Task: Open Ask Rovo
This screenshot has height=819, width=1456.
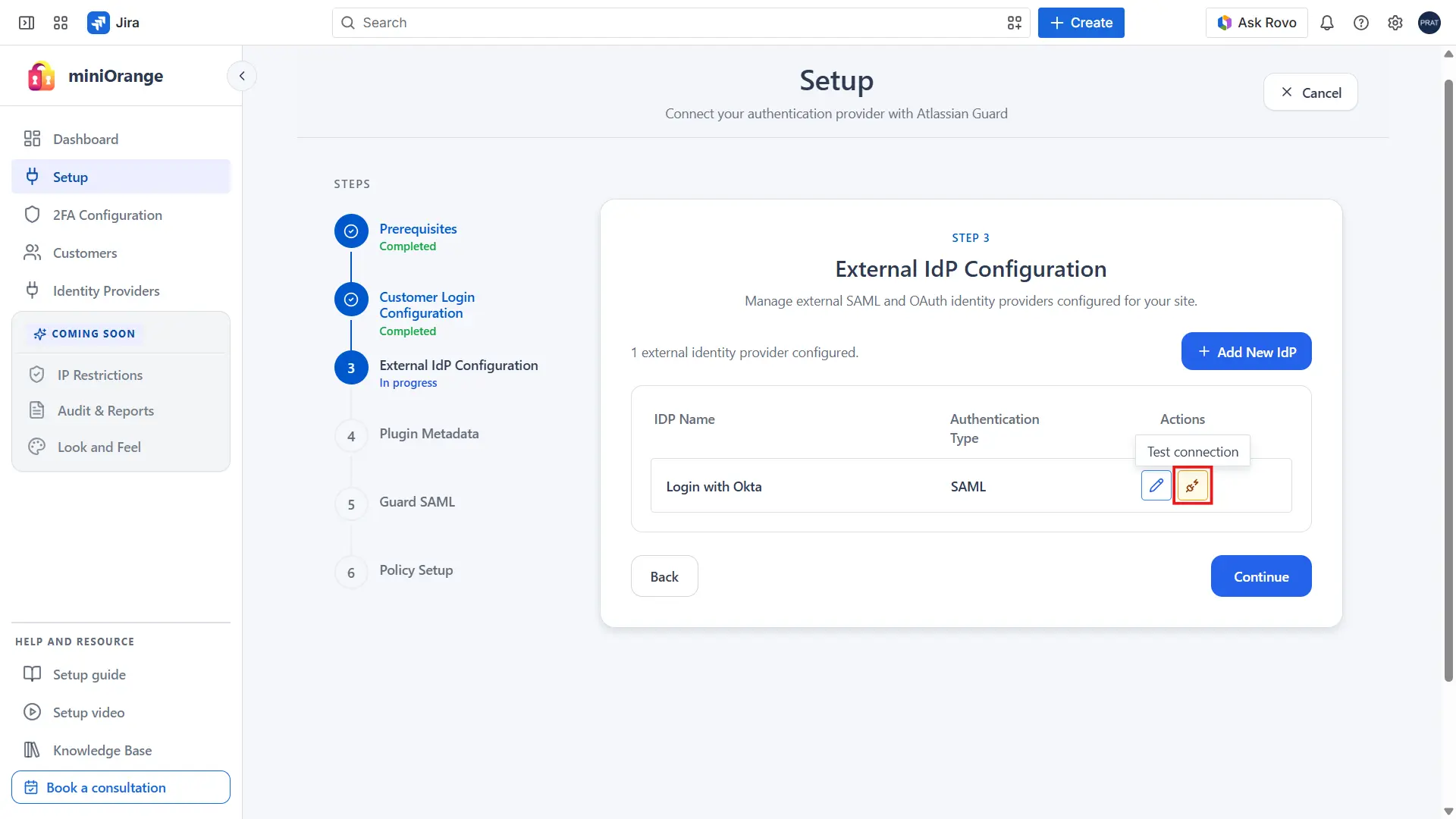Action: tap(1257, 23)
